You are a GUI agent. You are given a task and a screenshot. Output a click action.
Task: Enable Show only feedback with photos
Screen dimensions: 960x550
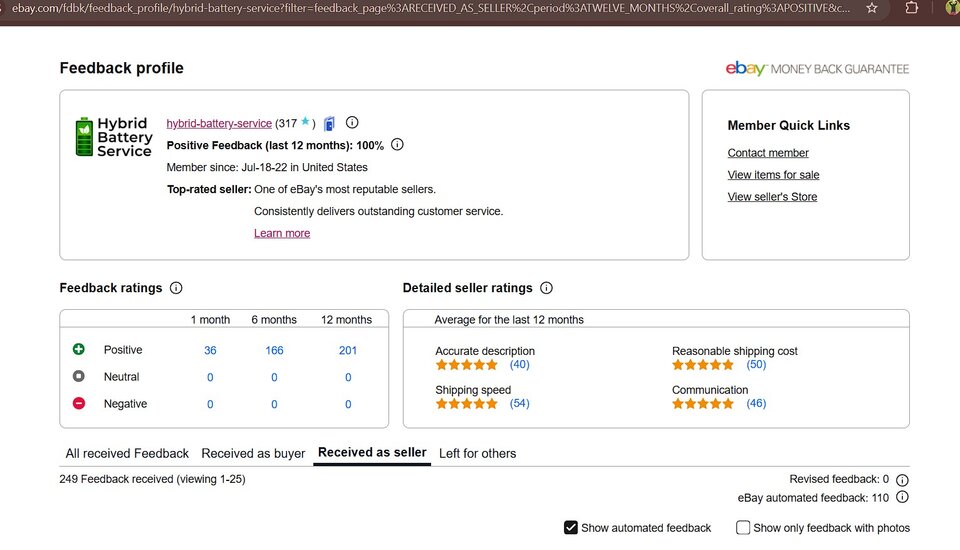pyautogui.click(x=743, y=528)
